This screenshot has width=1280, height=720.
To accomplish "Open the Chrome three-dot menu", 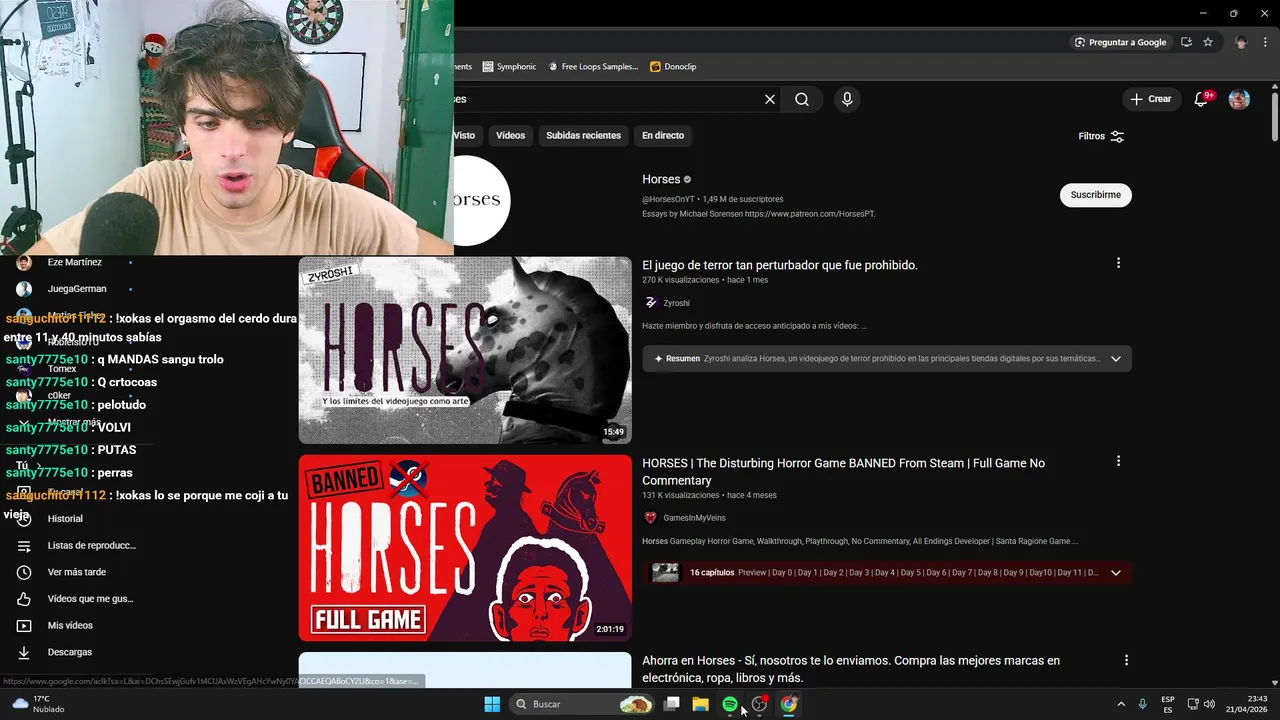I will 1265,42.
